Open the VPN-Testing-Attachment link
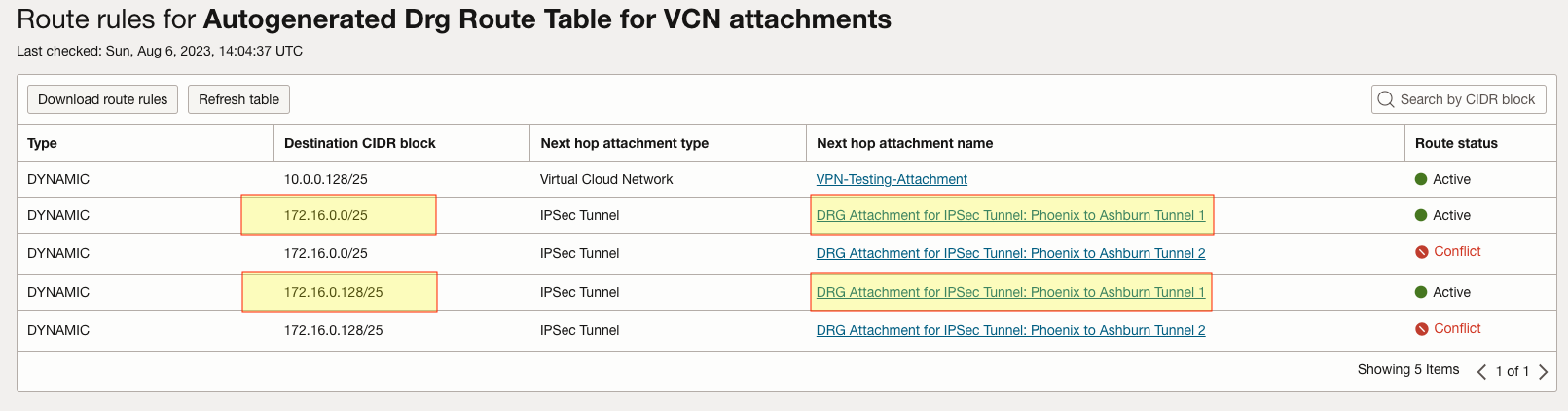 click(x=892, y=179)
